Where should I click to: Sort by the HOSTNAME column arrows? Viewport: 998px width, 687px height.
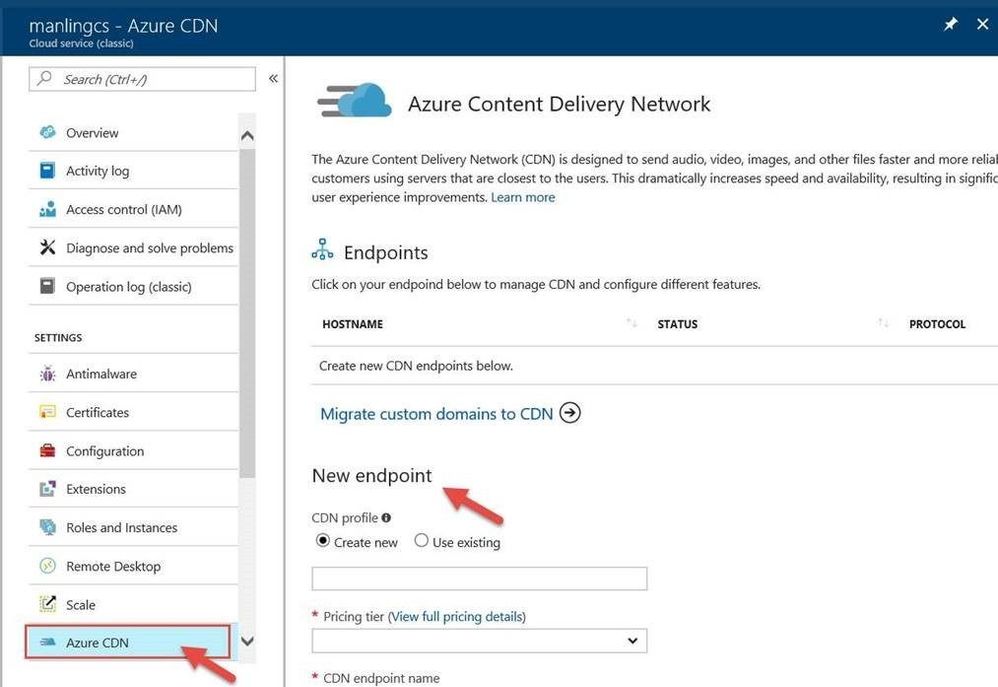point(631,323)
